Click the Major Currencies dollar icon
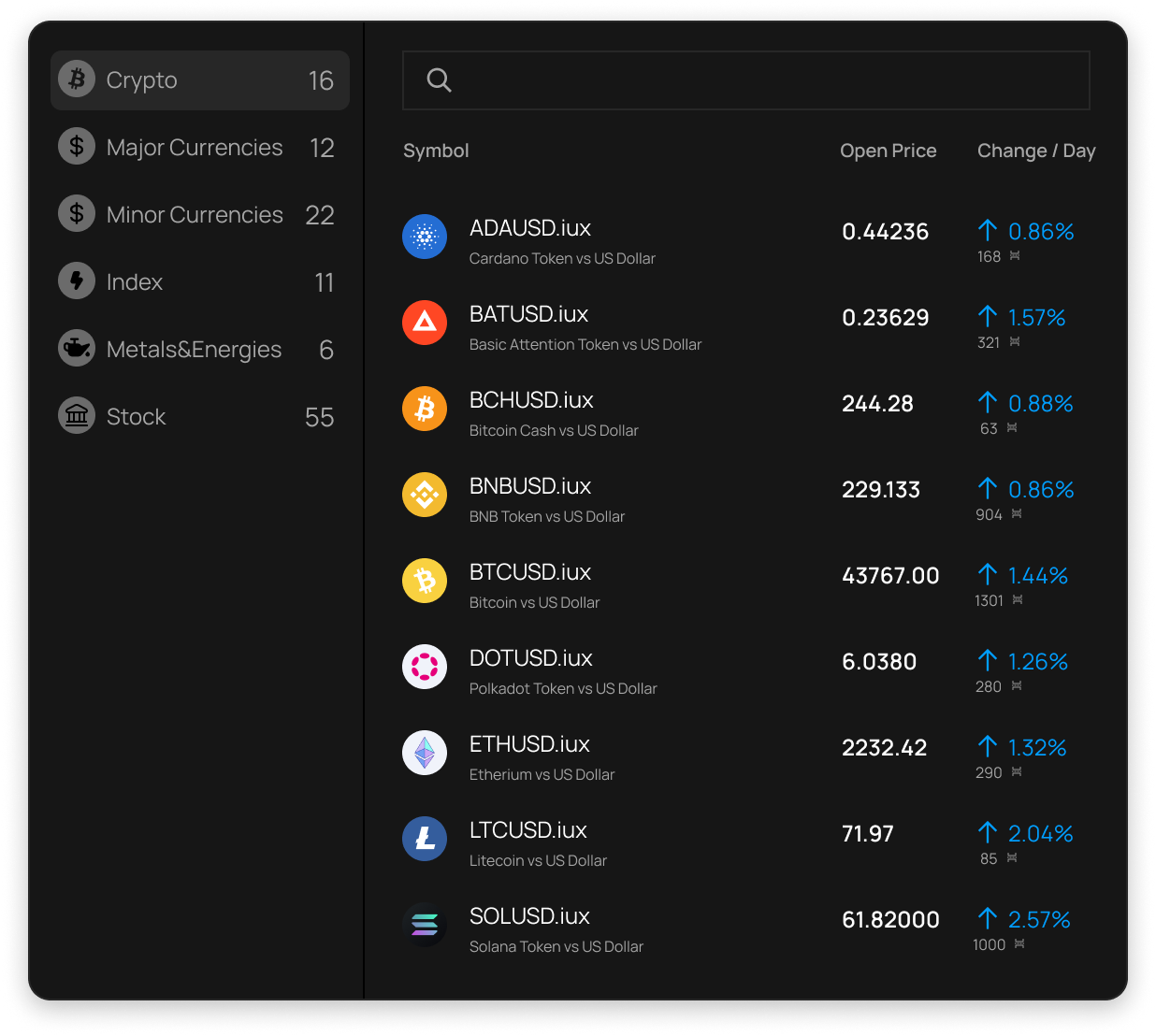 [77, 147]
